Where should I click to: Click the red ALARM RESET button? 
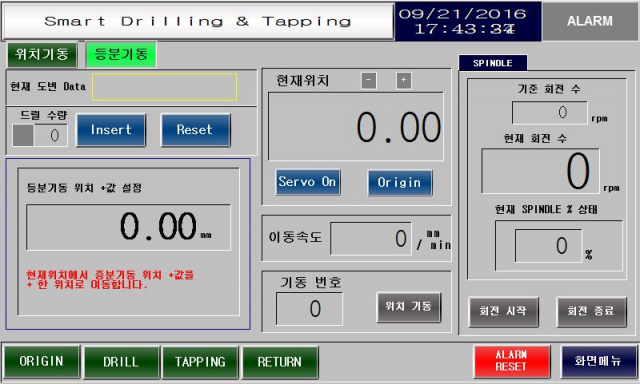click(x=511, y=361)
